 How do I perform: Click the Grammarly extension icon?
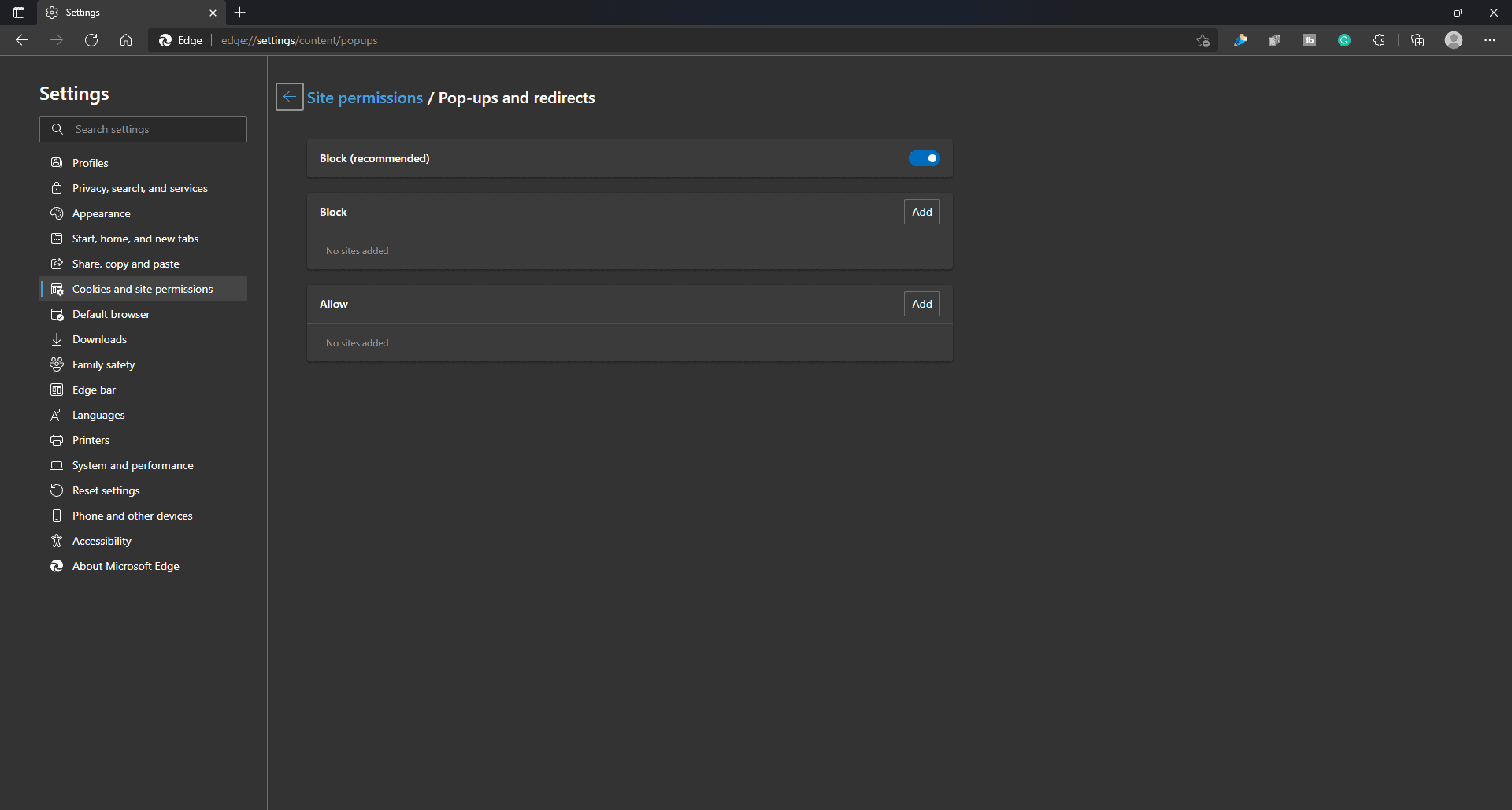[1344, 40]
